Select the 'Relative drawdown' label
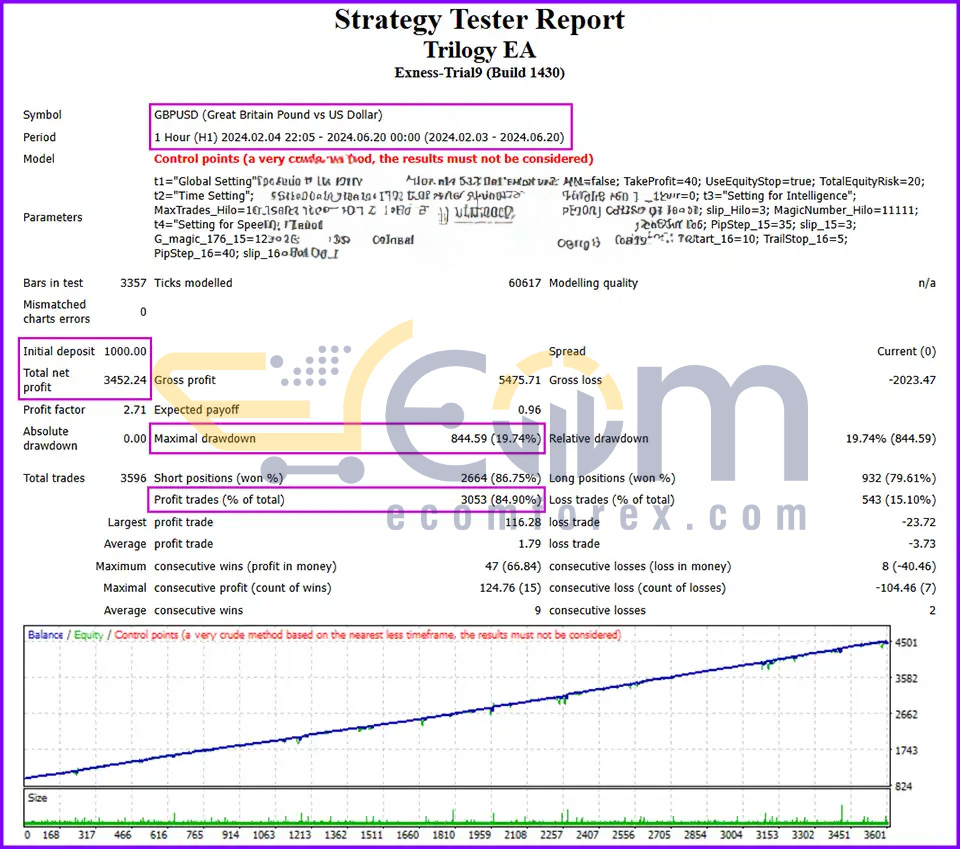 coord(599,439)
